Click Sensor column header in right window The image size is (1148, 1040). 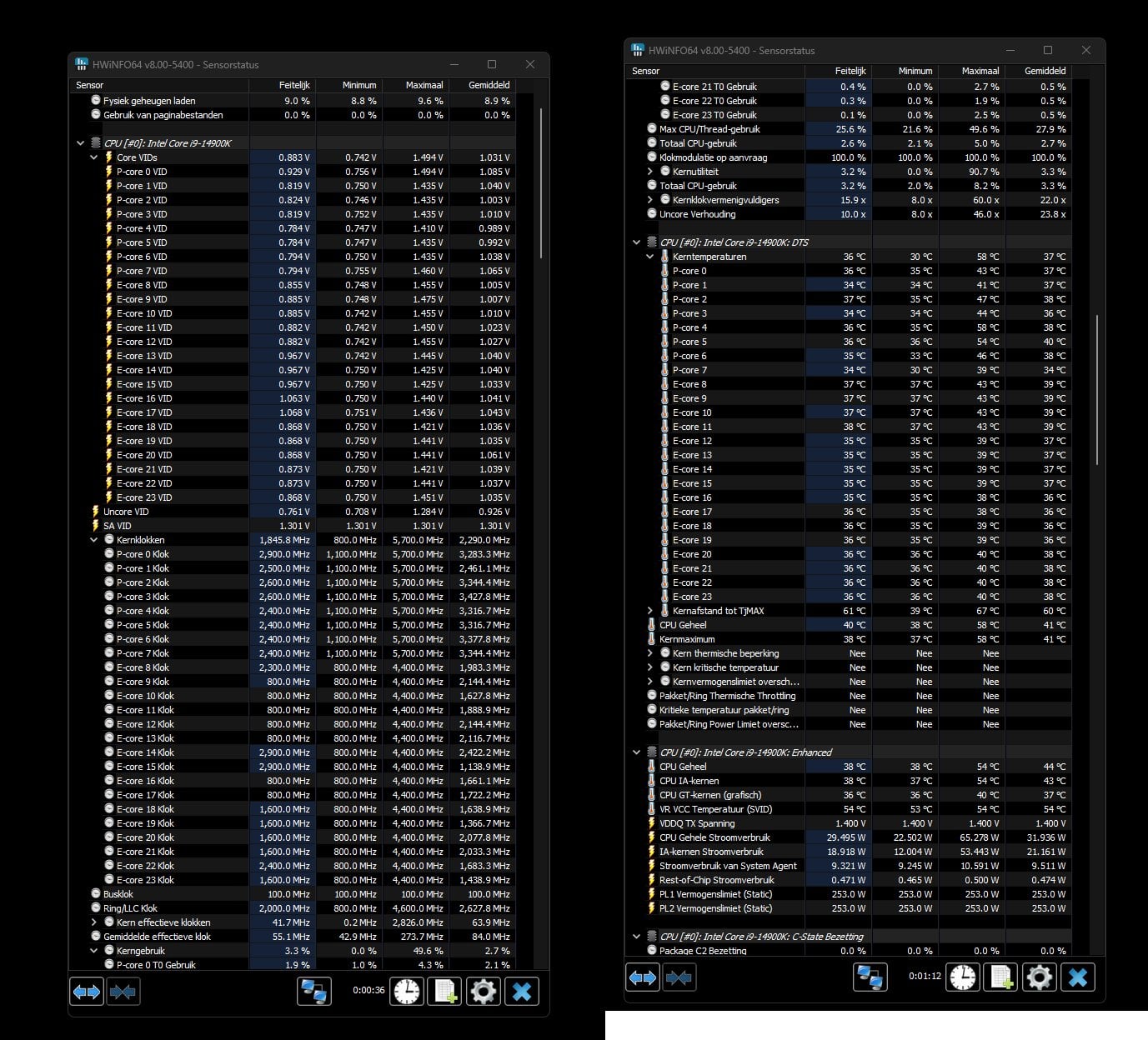coord(715,71)
